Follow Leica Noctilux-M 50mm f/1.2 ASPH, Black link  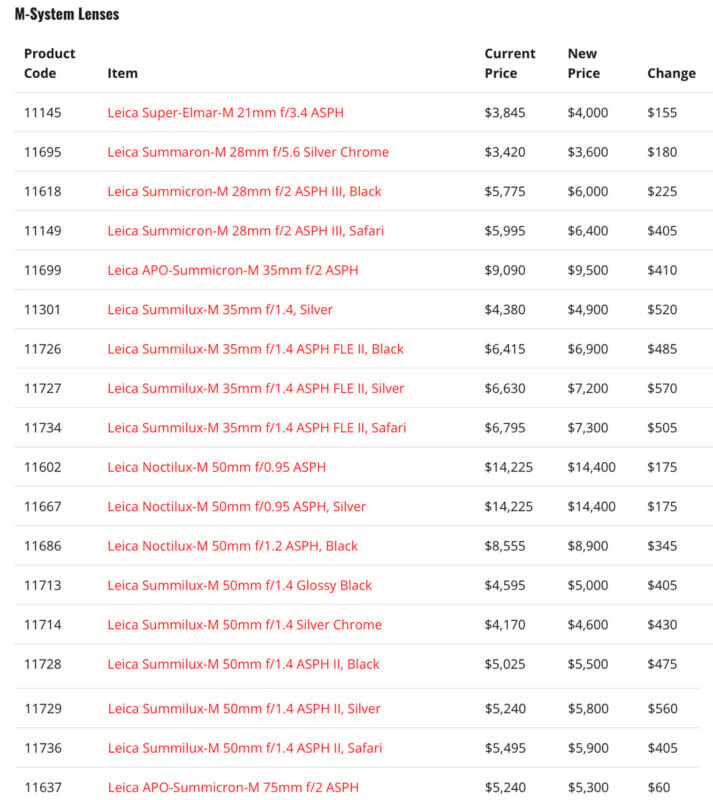pos(232,546)
